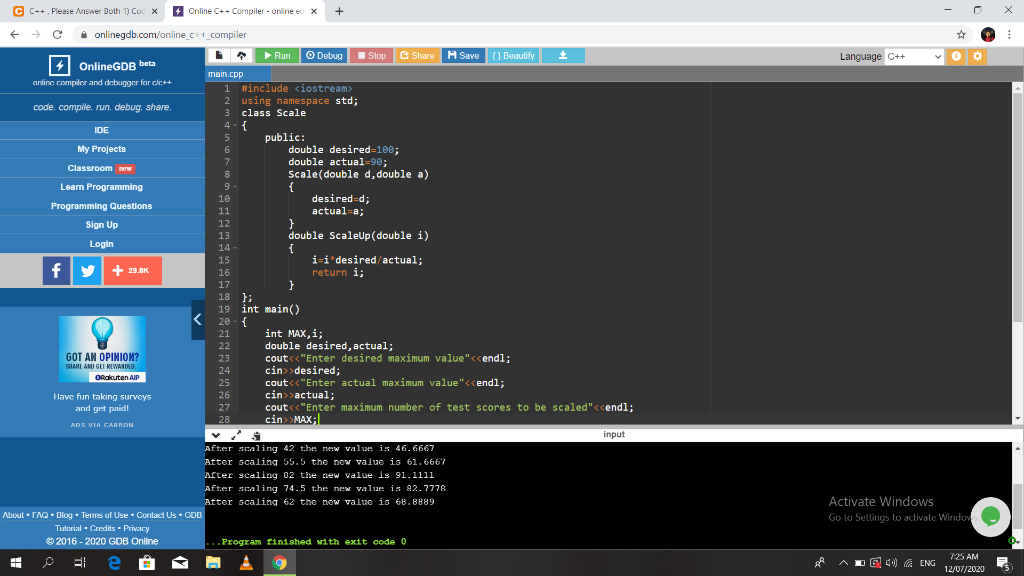Viewport: 1024px width, 576px height.
Task: Click the orange info icon
Action: (956, 56)
